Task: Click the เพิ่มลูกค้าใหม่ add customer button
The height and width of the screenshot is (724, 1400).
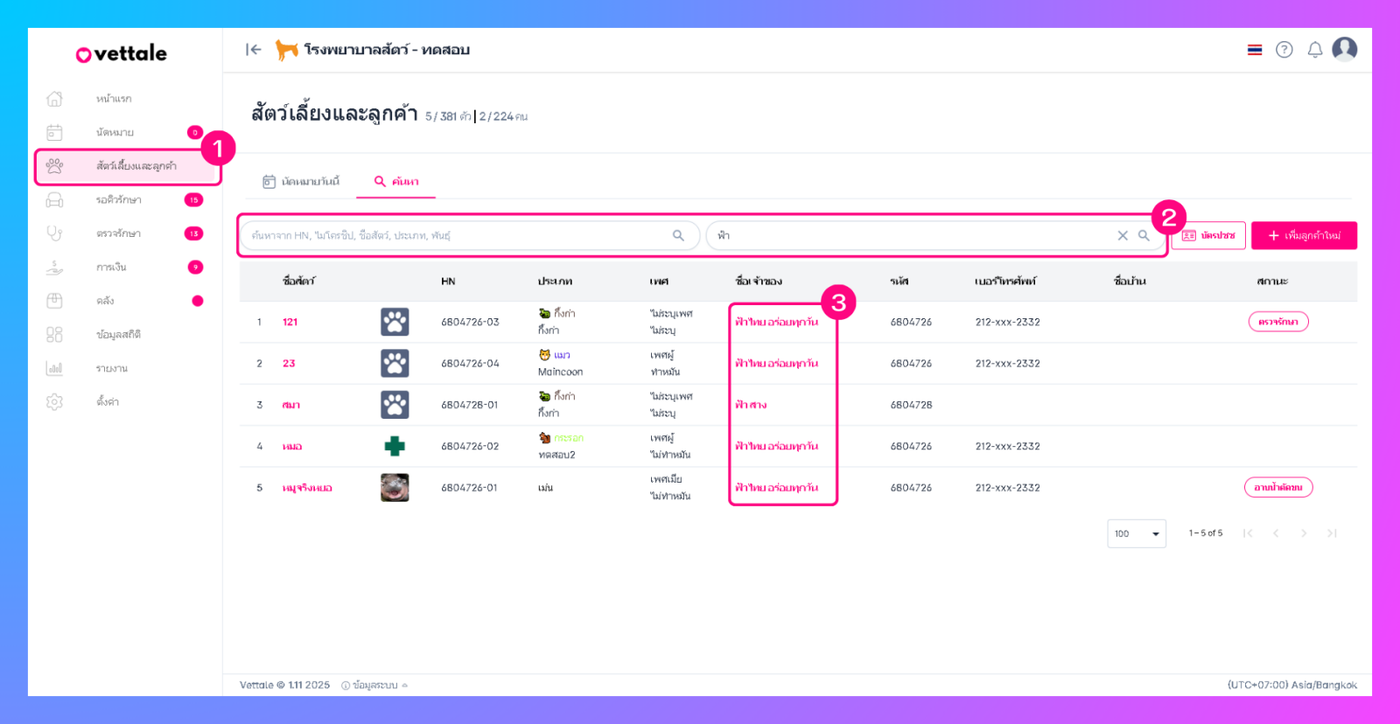Action: [x=1304, y=236]
